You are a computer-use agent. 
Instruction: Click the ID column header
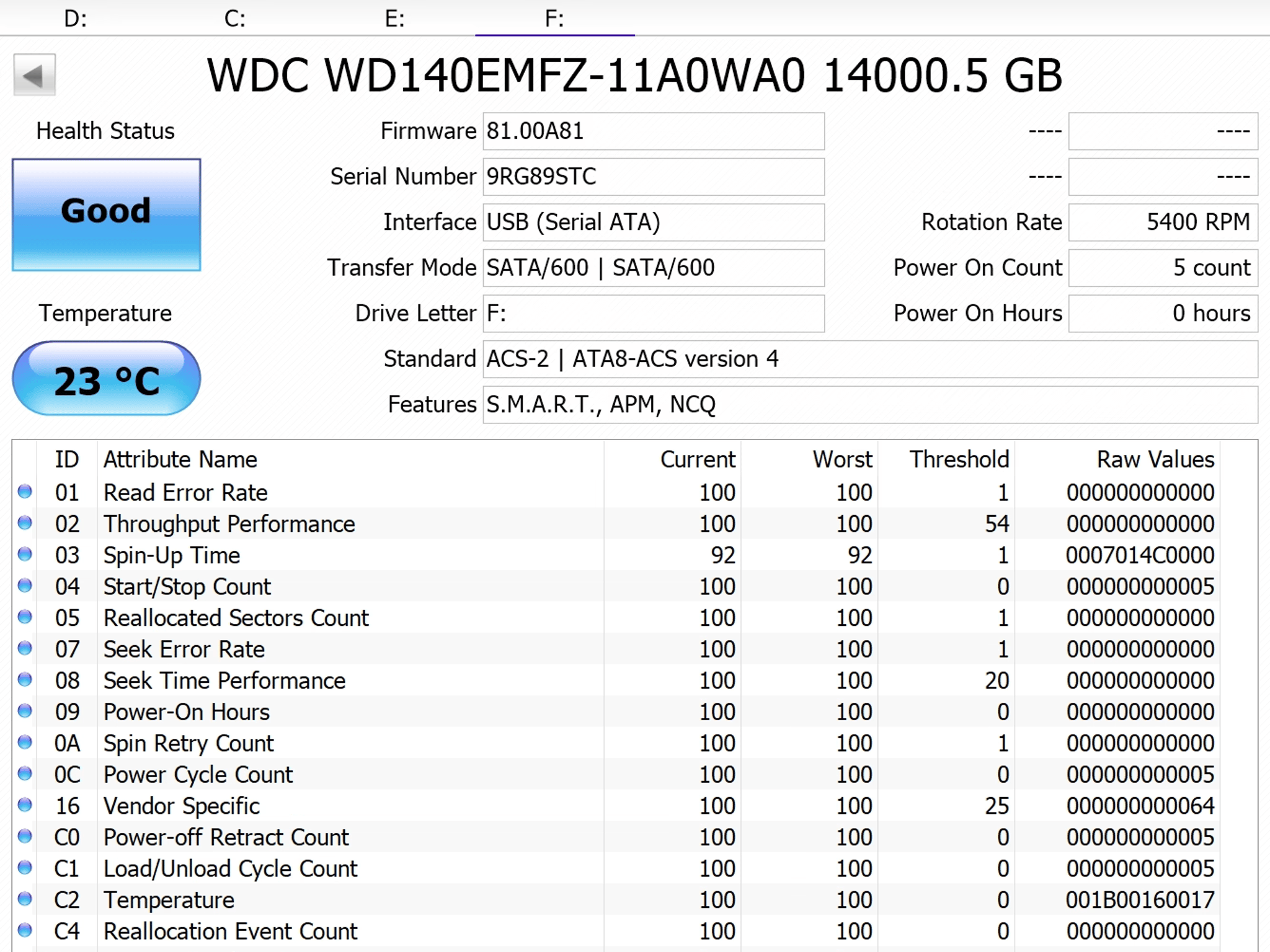point(67,459)
